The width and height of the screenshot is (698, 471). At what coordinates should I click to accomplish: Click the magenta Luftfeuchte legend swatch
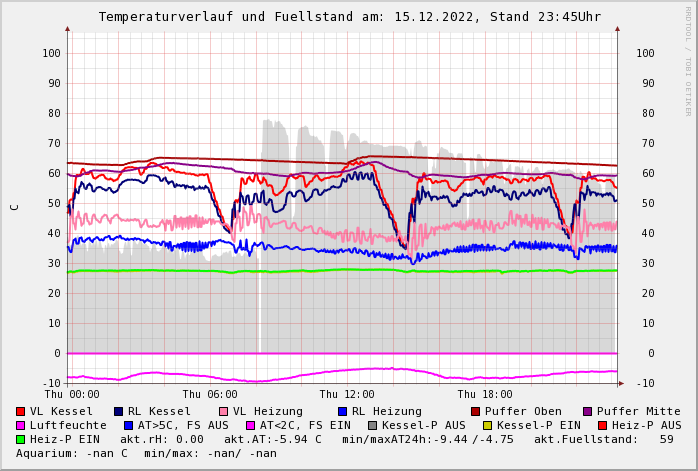tap(21, 426)
